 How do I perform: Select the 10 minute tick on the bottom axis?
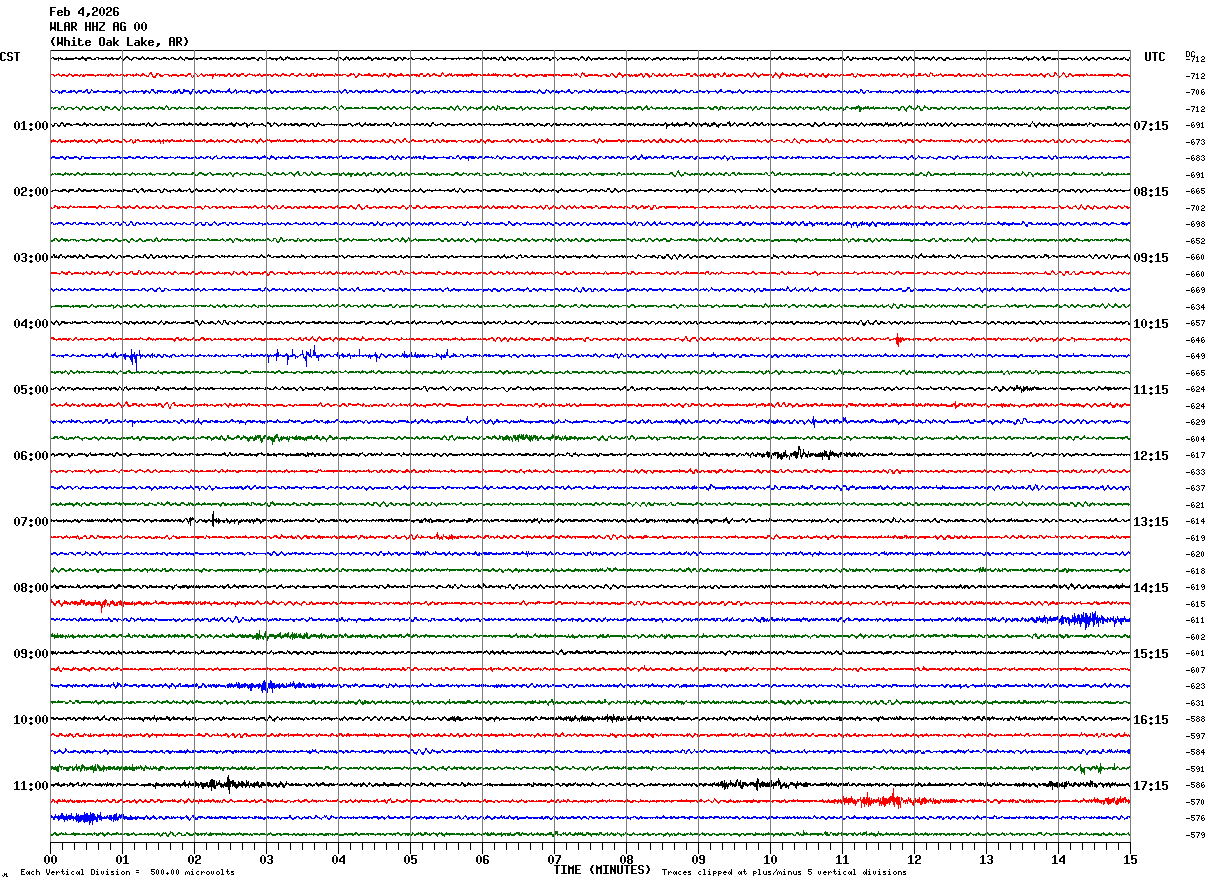[x=770, y=859]
